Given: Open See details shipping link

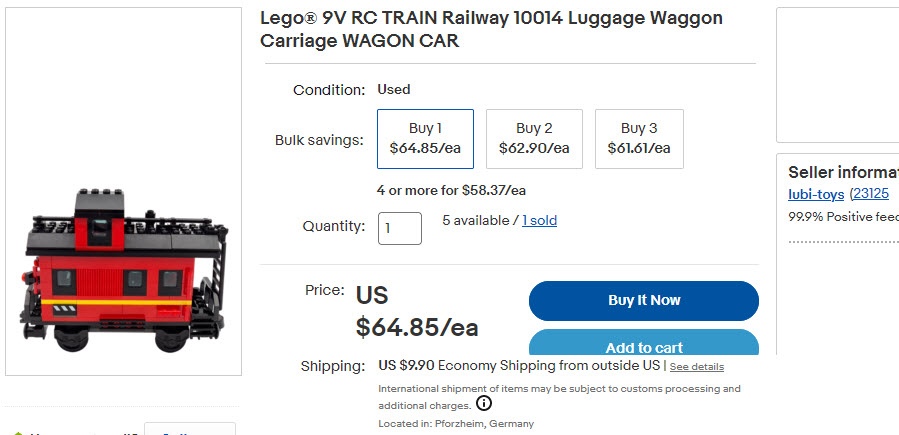Looking at the screenshot, I should 697,367.
